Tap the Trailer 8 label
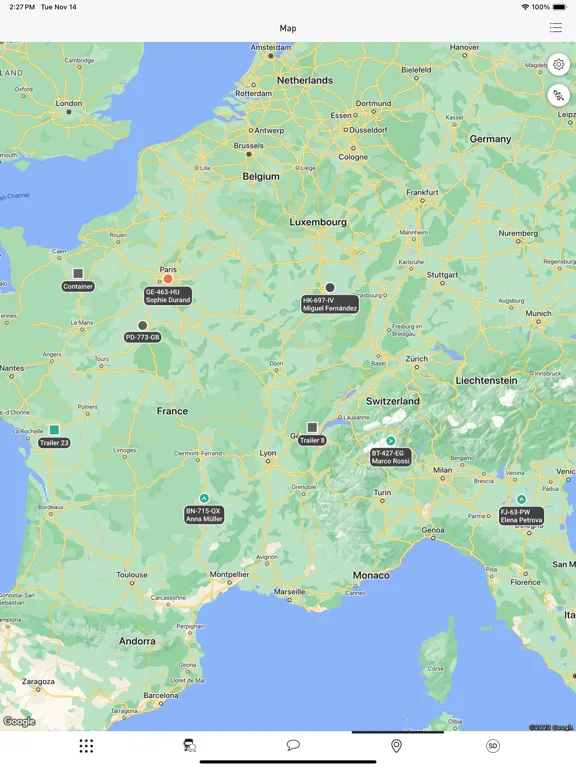 coord(312,440)
